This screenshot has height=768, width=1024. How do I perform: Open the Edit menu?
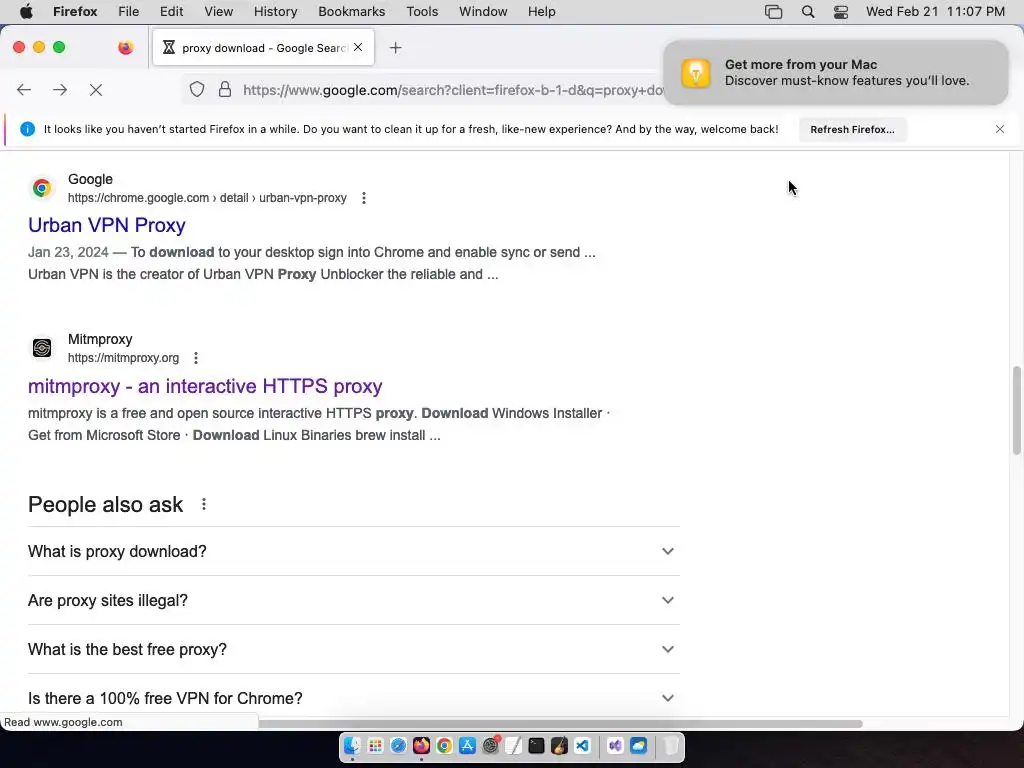pos(171,11)
